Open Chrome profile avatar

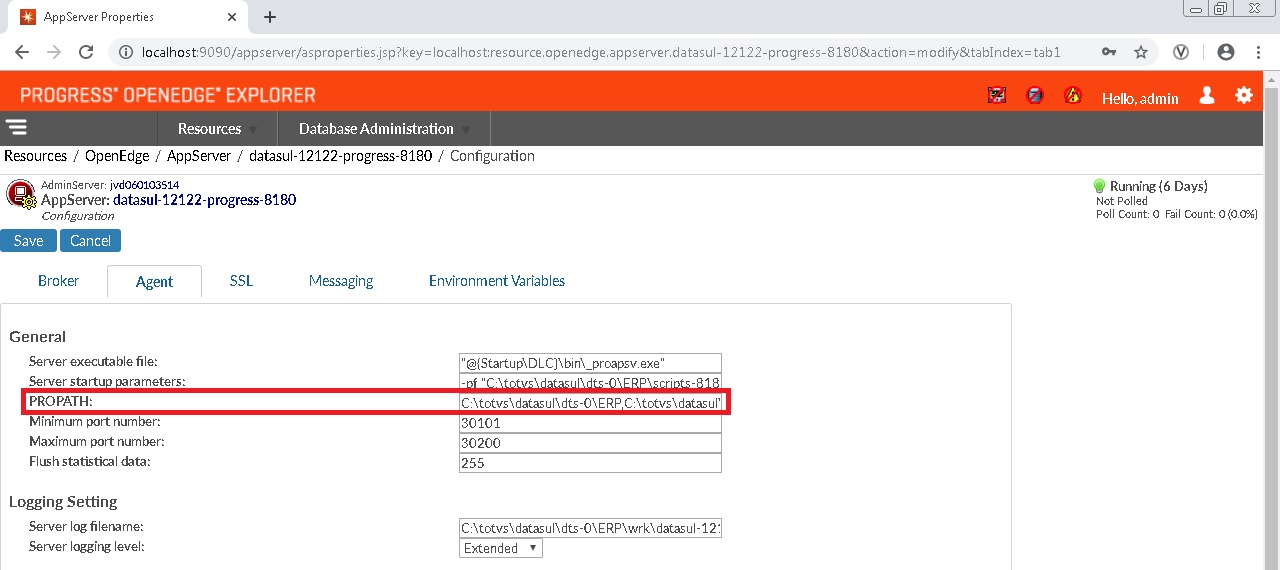coord(1226,52)
